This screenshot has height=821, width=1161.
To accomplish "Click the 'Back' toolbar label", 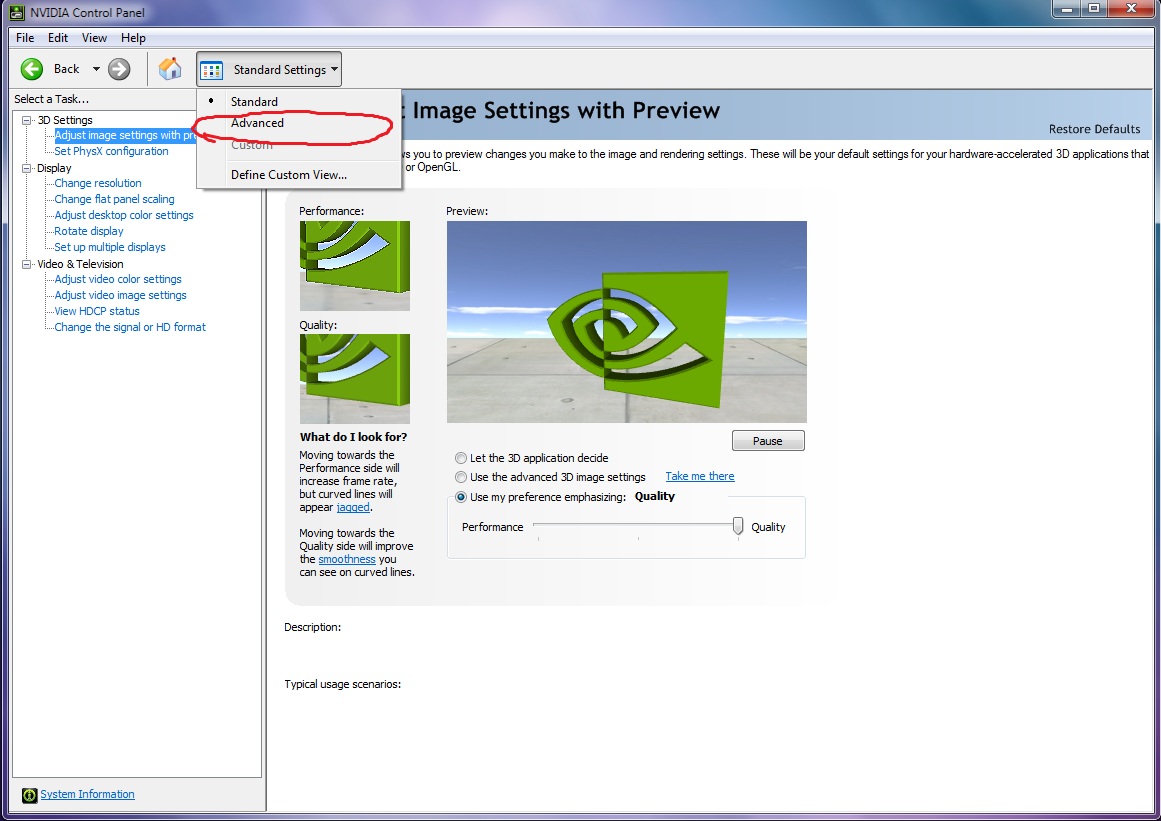I will tap(67, 69).
